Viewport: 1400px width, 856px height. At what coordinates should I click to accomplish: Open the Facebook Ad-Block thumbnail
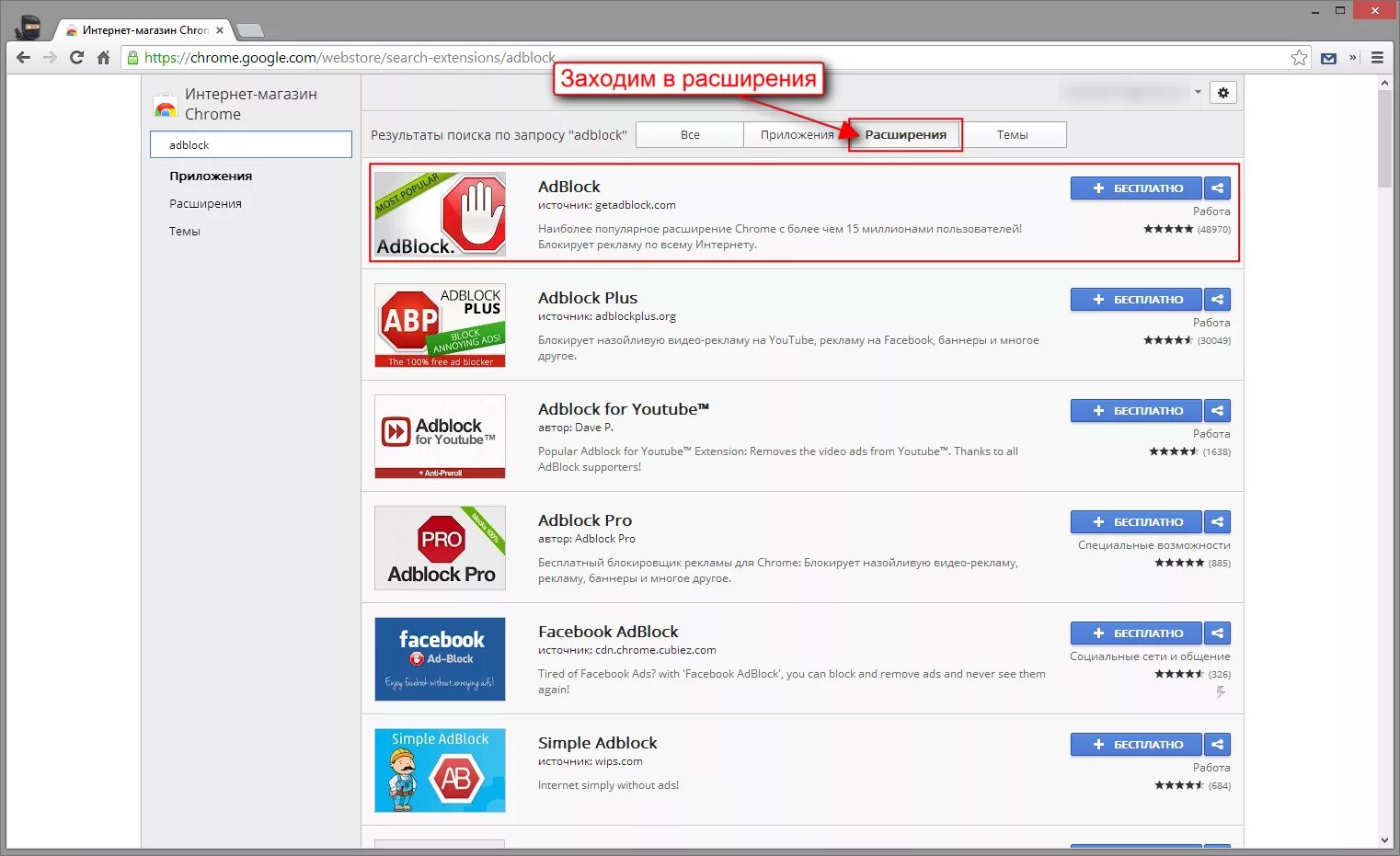[x=440, y=659]
